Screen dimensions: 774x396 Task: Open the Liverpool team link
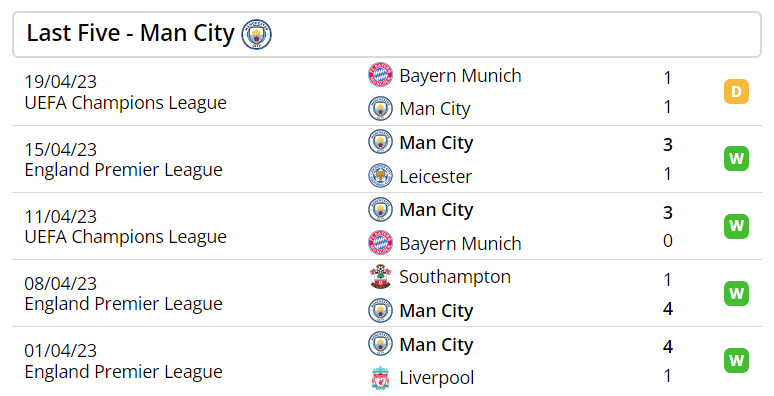(x=436, y=378)
